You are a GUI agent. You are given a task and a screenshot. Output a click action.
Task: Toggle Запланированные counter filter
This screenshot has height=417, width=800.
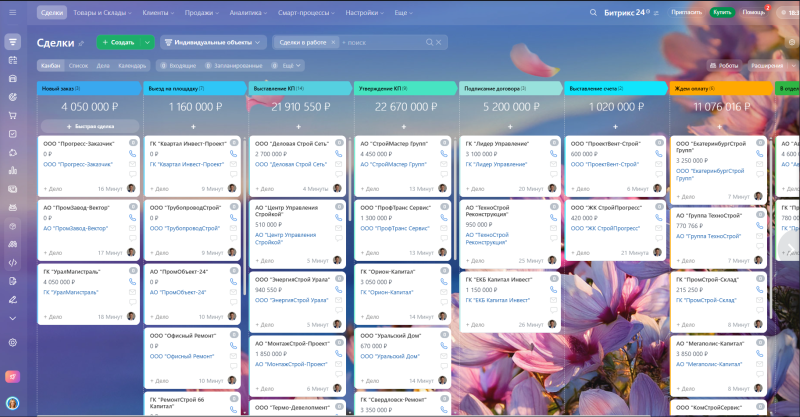point(234,65)
